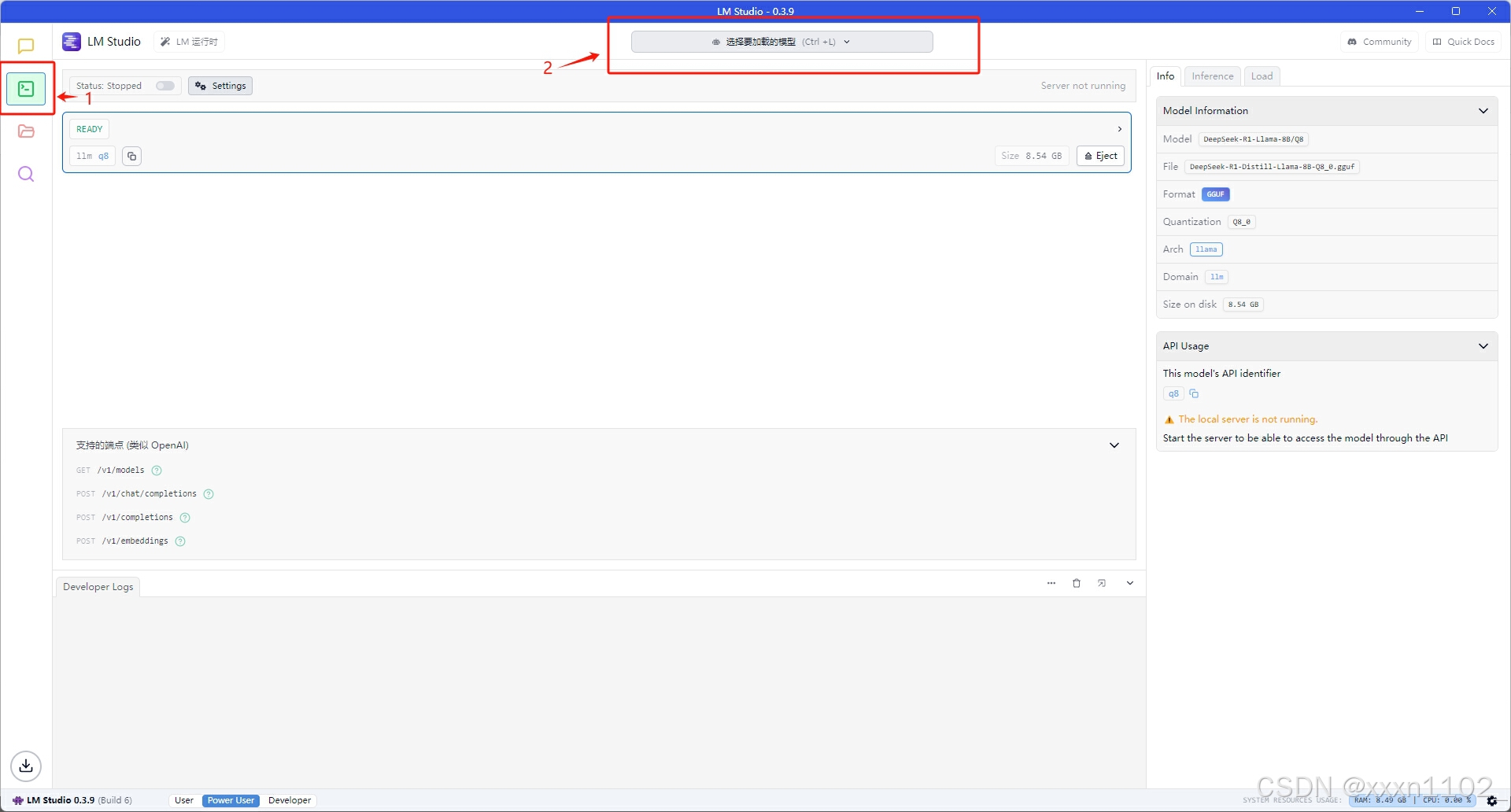Screen dimensions: 1511x812
Task: Click the DeepSeek-R1-Llama-8B/Q8 model name
Action: point(1253,139)
